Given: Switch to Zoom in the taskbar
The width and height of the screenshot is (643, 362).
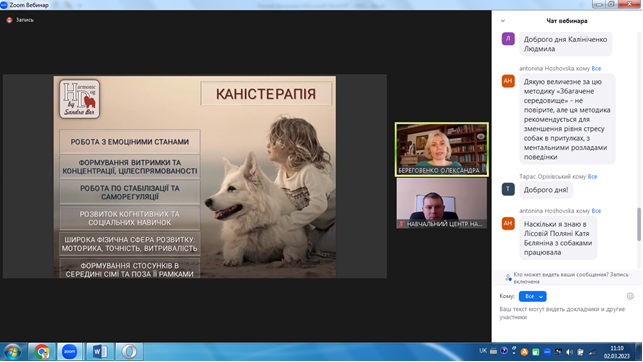Looking at the screenshot, I should click(x=69, y=352).
